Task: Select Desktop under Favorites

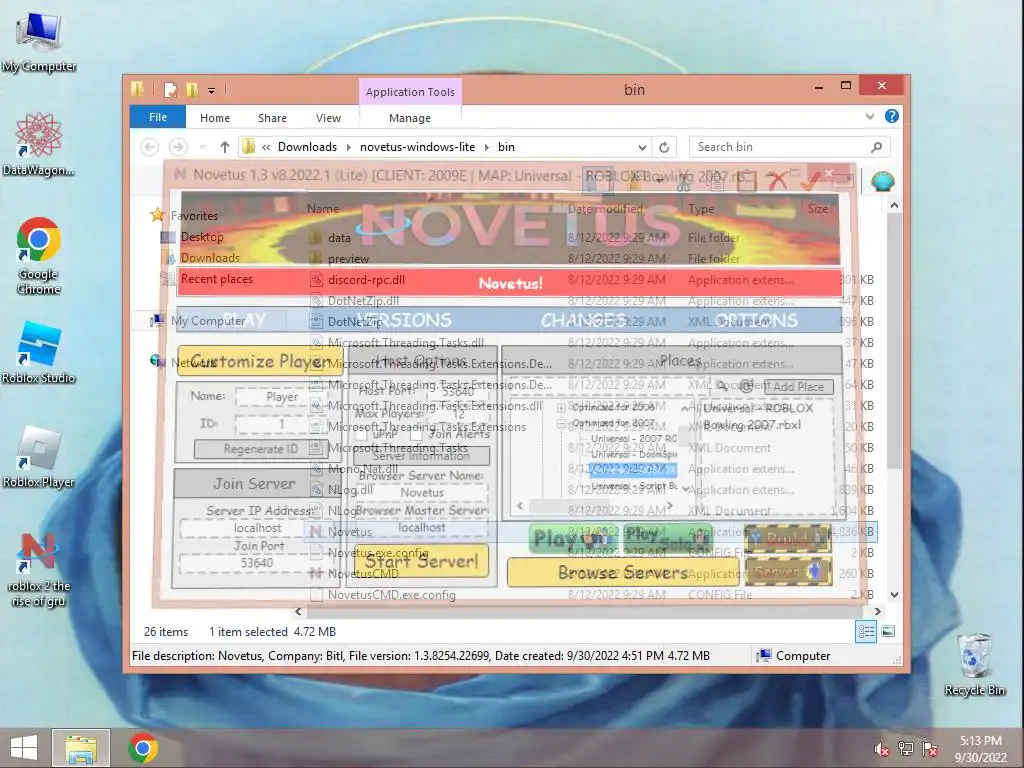Action: click(x=202, y=237)
